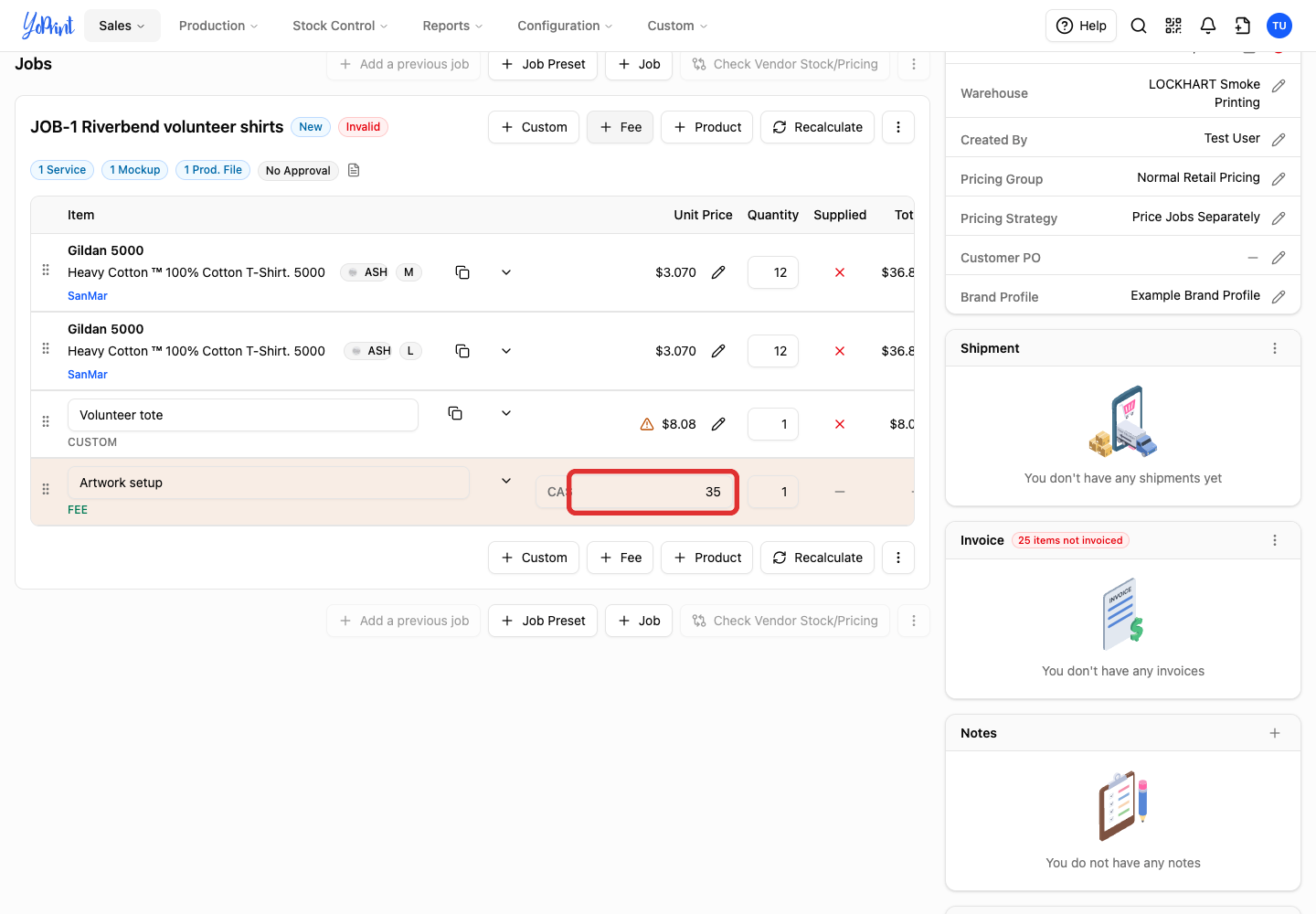Click the Help button
The image size is (1316, 914).
tap(1081, 26)
